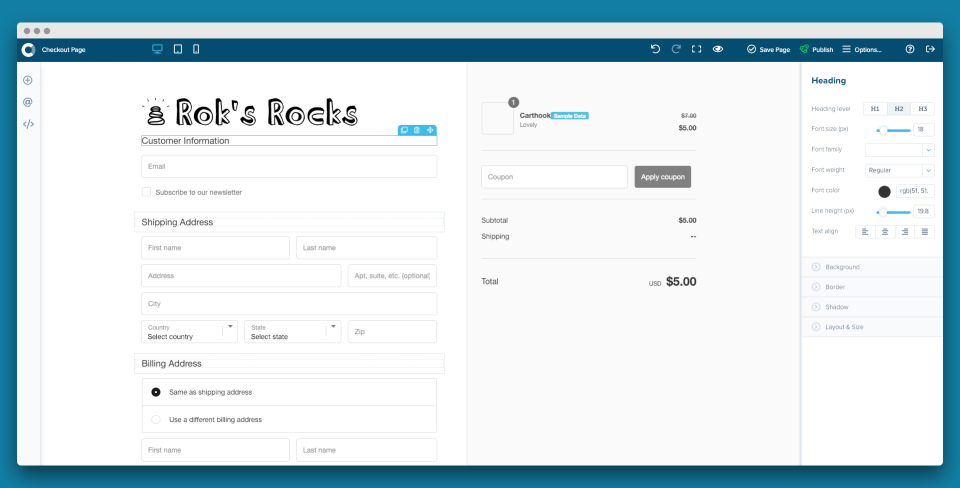Click shipping Last name field
The width and height of the screenshot is (960, 488).
tap(367, 248)
